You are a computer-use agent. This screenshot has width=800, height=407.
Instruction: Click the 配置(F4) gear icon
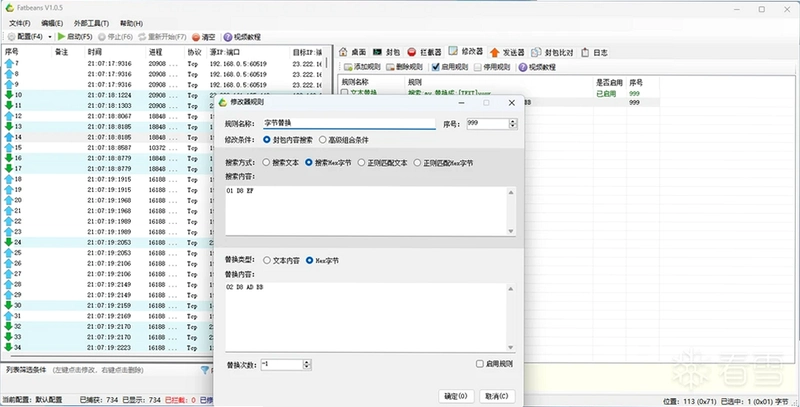point(11,37)
